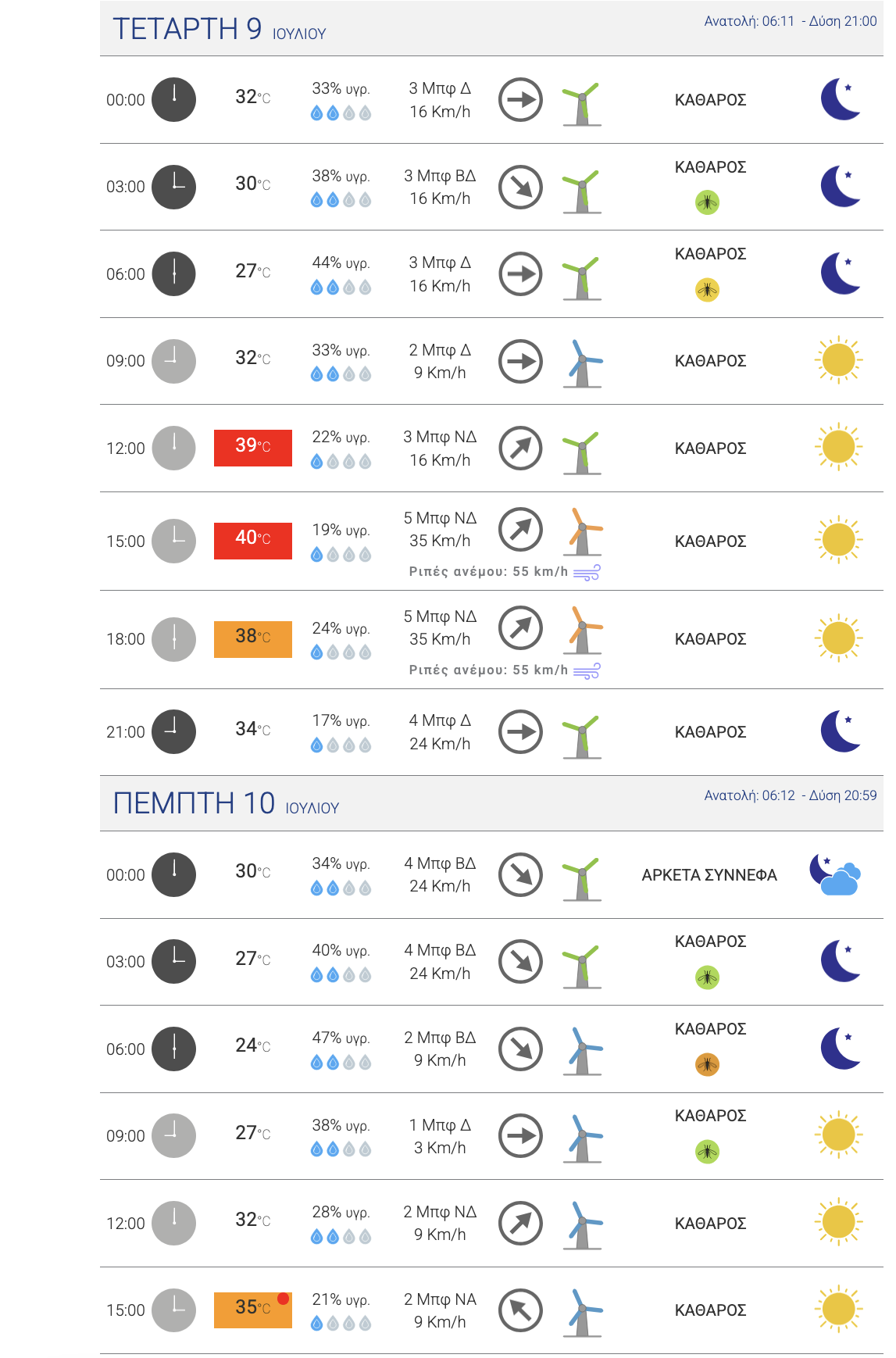This screenshot has height=1358, width=896.
Task: Click the wind gust icon in the 15:00 row
Action: [x=587, y=573]
